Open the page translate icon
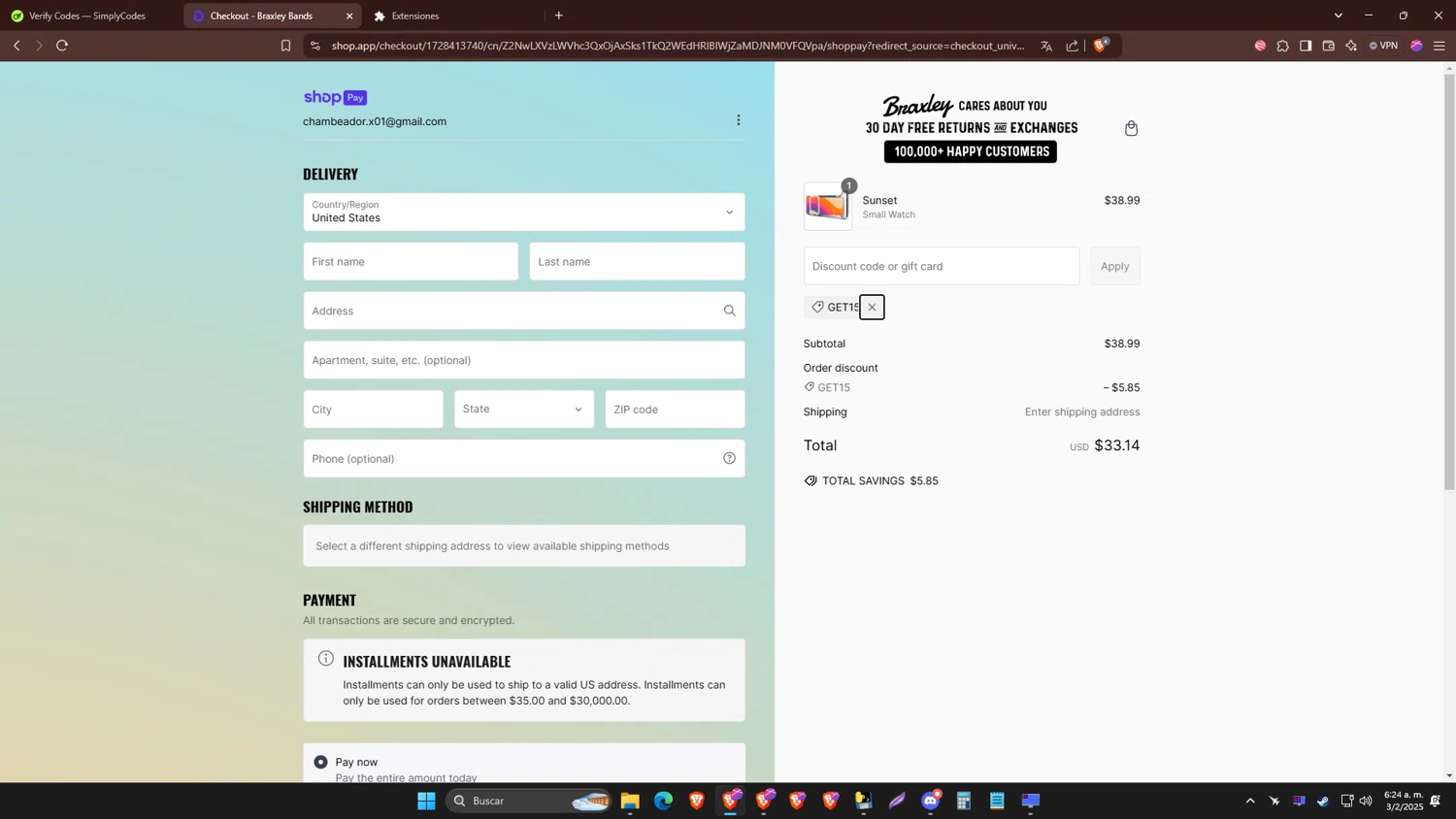The width and height of the screenshot is (1456, 819). [x=1046, y=46]
